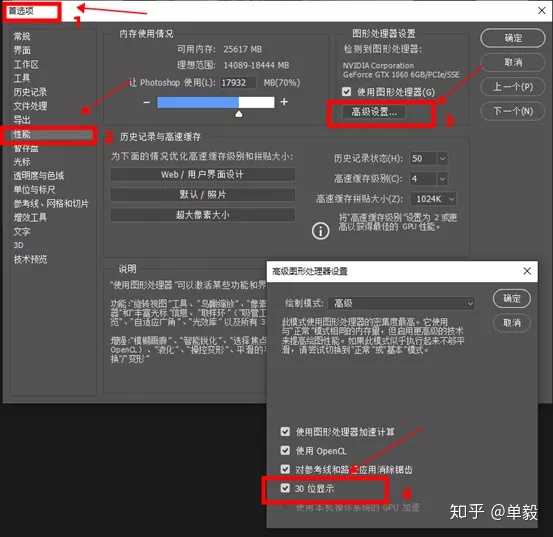This screenshot has width=553, height=537.
Task: Toggle 对参考线和路径应用消除锯齿 checkbox
Action: click(x=285, y=469)
